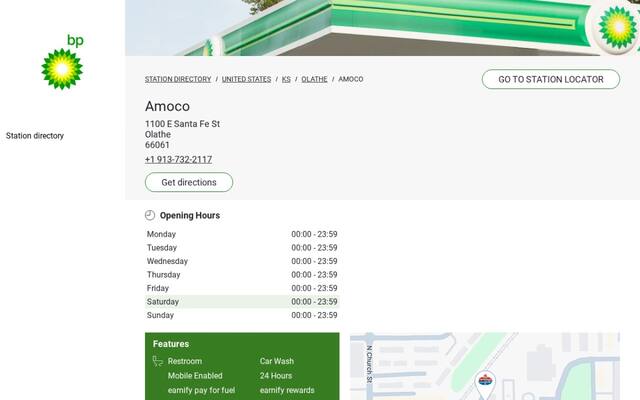Click the earnify rewards feature
This screenshot has width=640, height=400.
tap(287, 390)
